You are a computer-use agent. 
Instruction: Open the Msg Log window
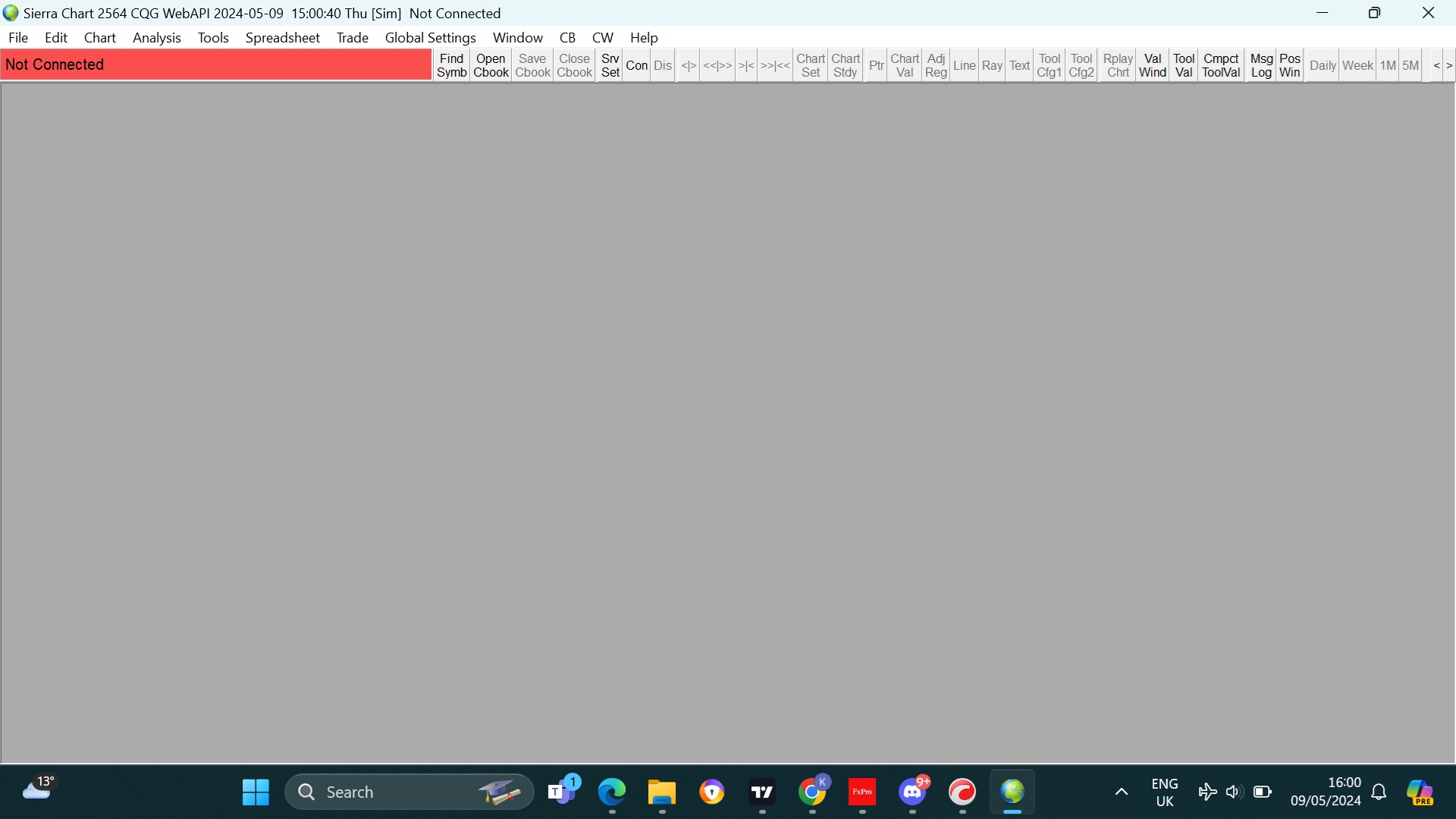[1261, 65]
